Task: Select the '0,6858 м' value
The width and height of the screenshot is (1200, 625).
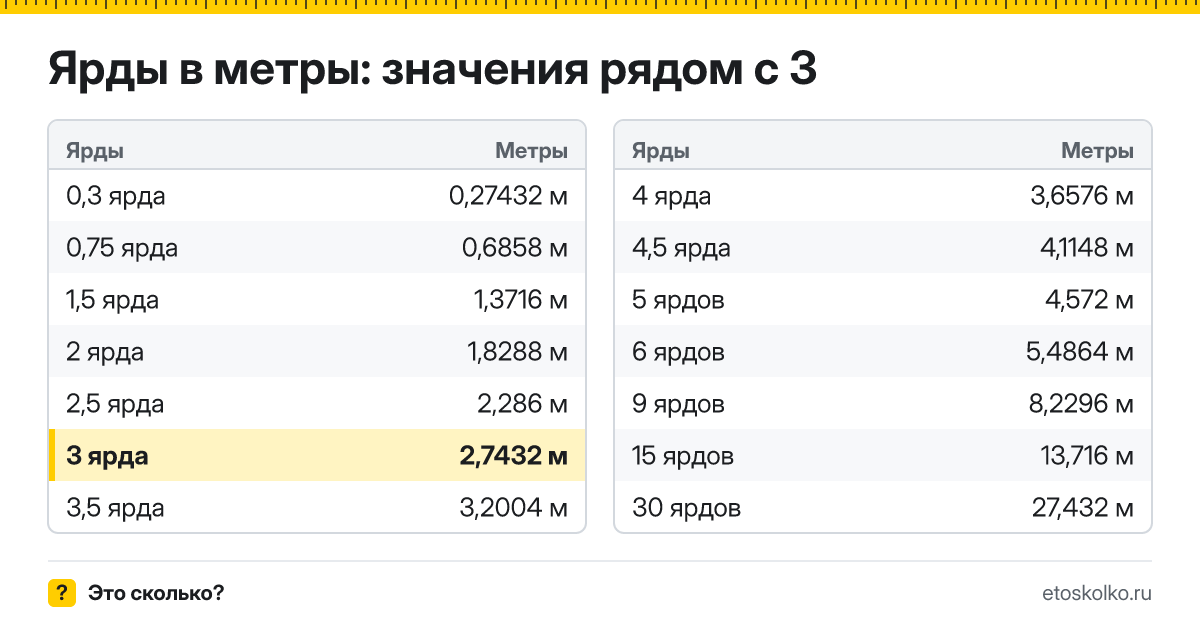Action: (x=515, y=248)
